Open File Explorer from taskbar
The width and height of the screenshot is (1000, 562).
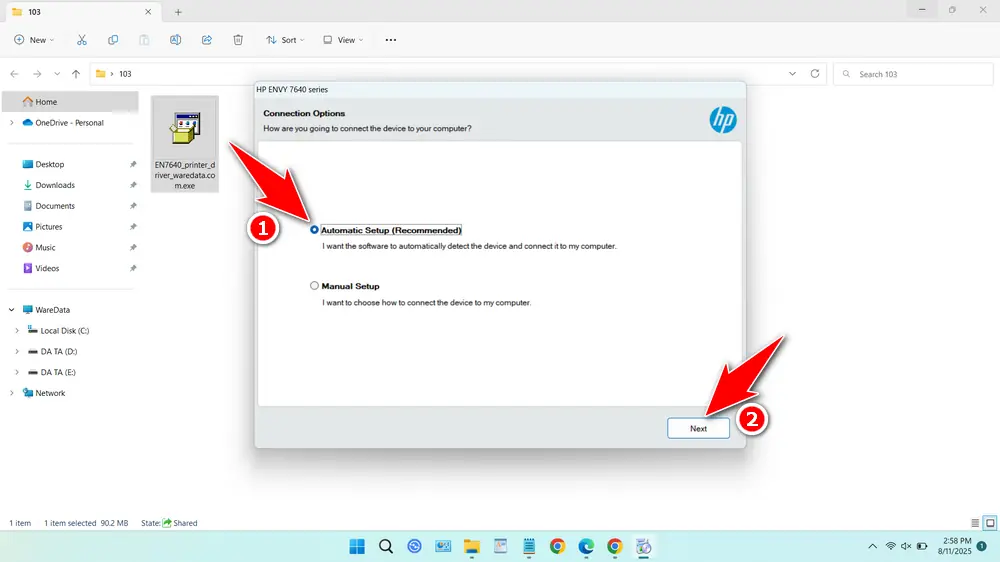coord(471,546)
